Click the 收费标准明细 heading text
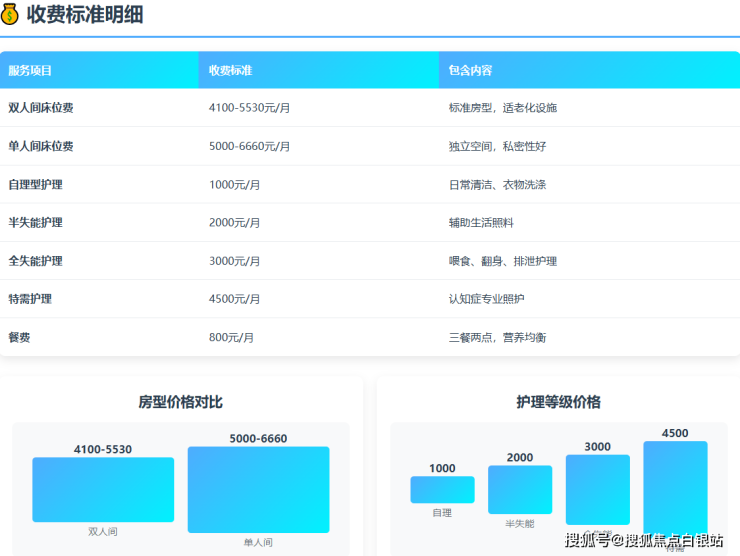This screenshot has width=740, height=556. pyautogui.click(x=85, y=15)
